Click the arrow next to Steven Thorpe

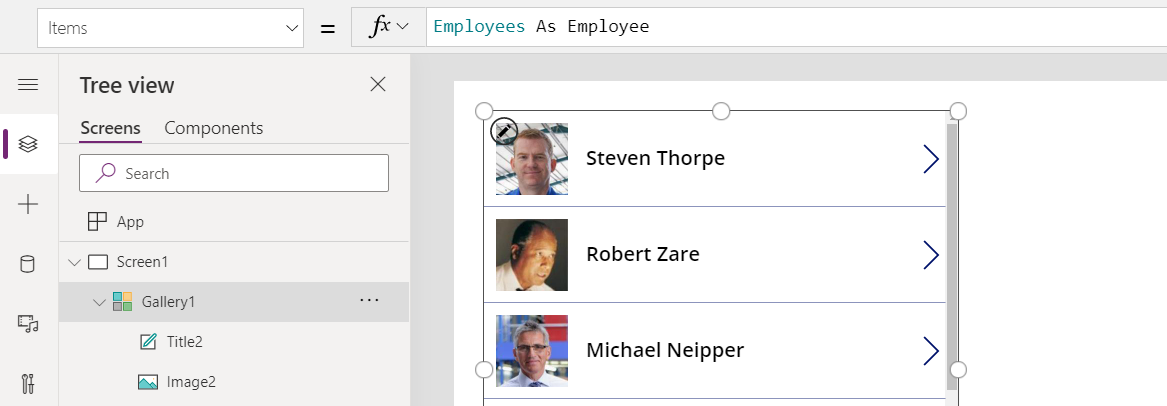(x=930, y=159)
